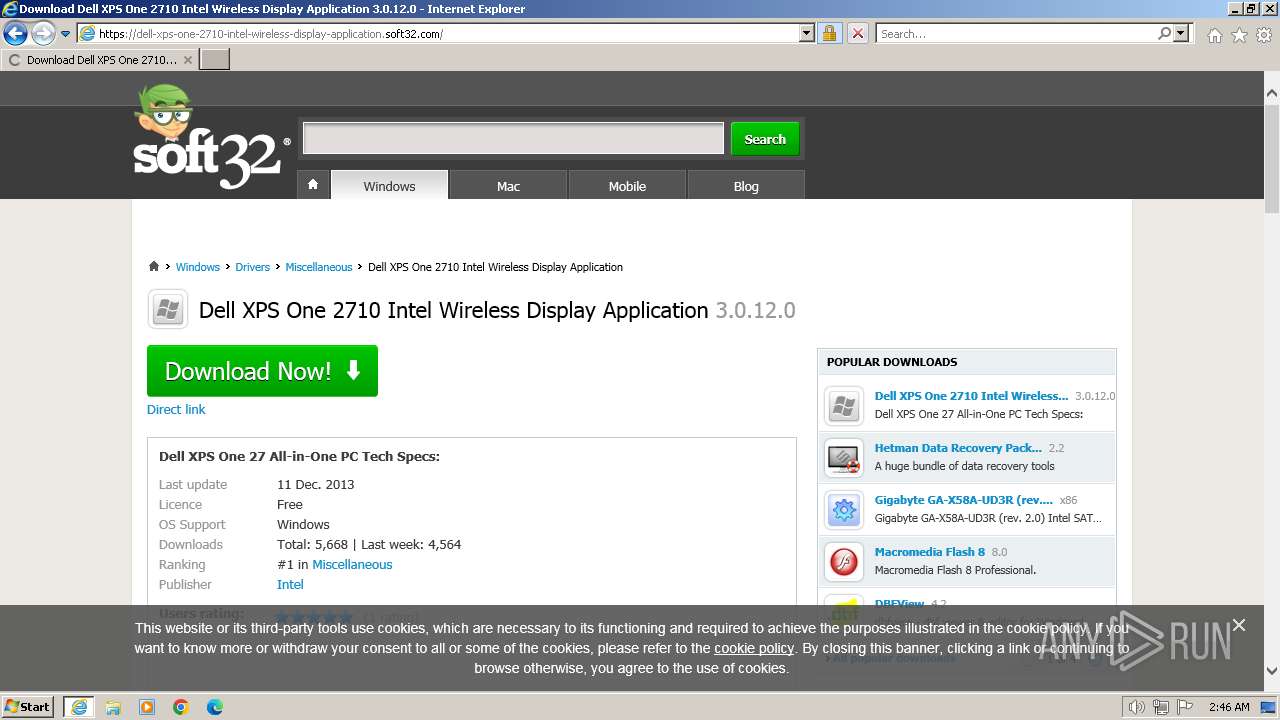Screen dimensions: 1280x720
Task: Open the Drivers breadcrumb link
Action: click(x=252, y=267)
